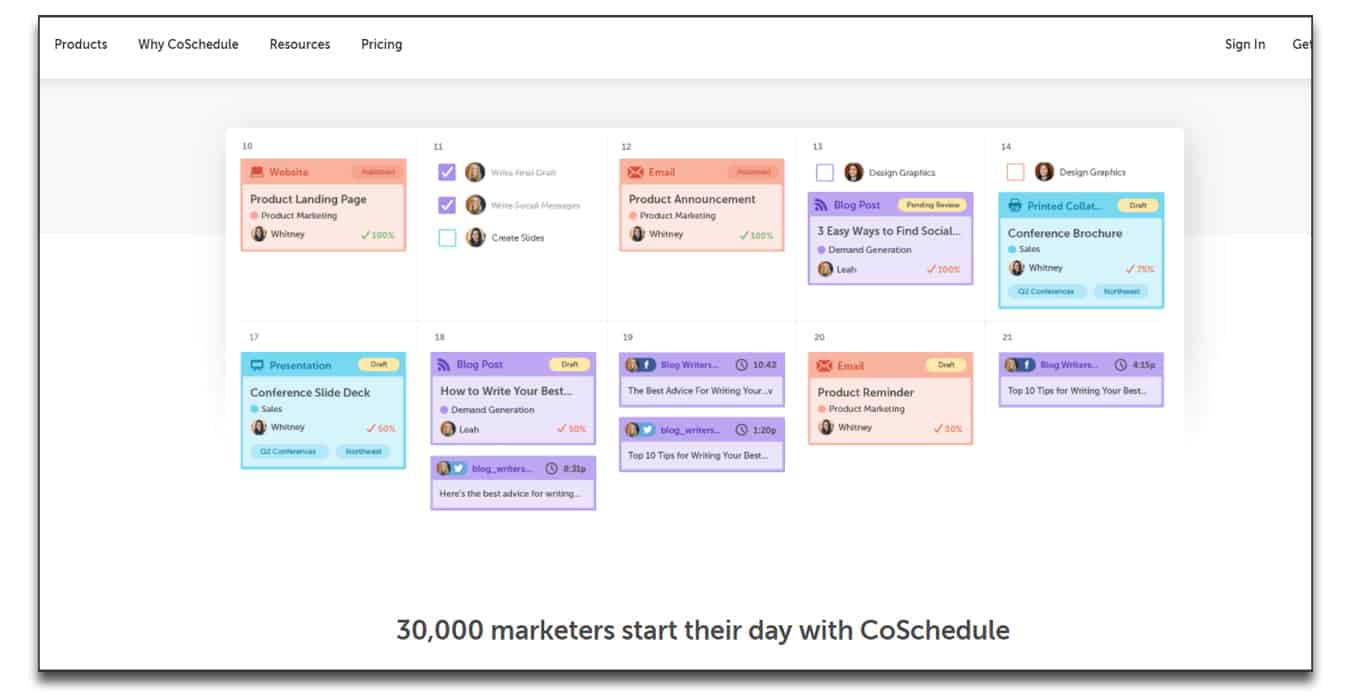Click the Sign In link
This screenshot has width=1351, height=695.
pyautogui.click(x=1245, y=44)
